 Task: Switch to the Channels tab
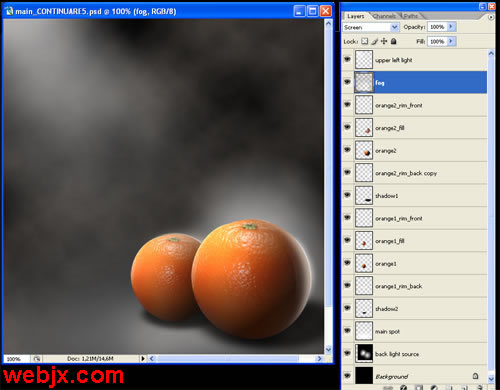[384, 16]
